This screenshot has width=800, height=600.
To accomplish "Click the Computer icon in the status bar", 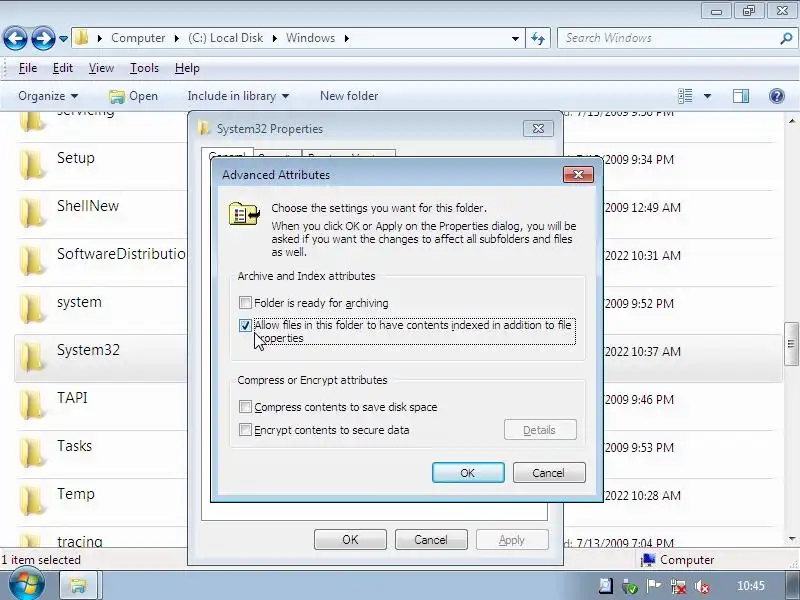I will click(x=648, y=560).
